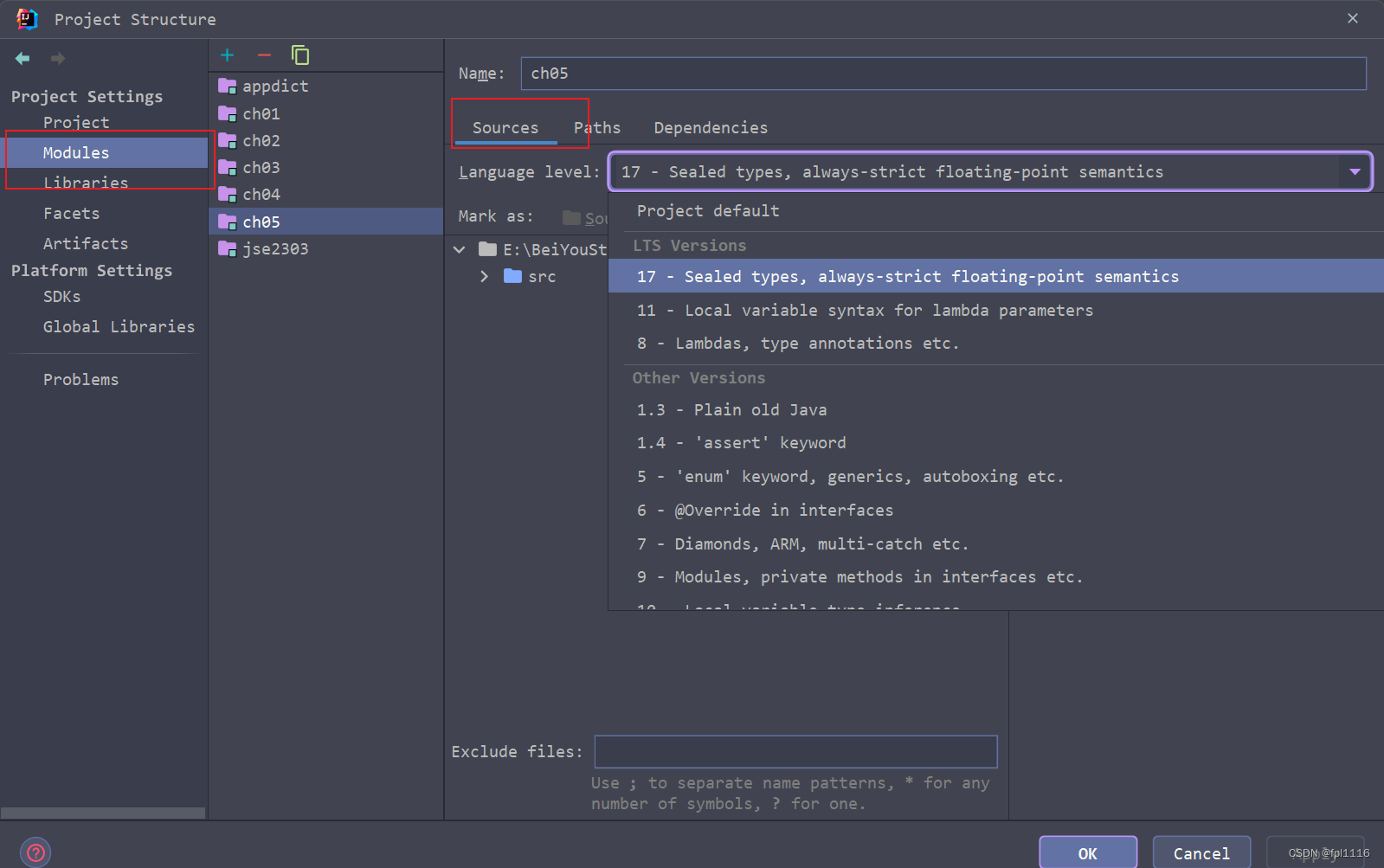Choose Project default language level
1384x868 pixels.
click(995, 210)
